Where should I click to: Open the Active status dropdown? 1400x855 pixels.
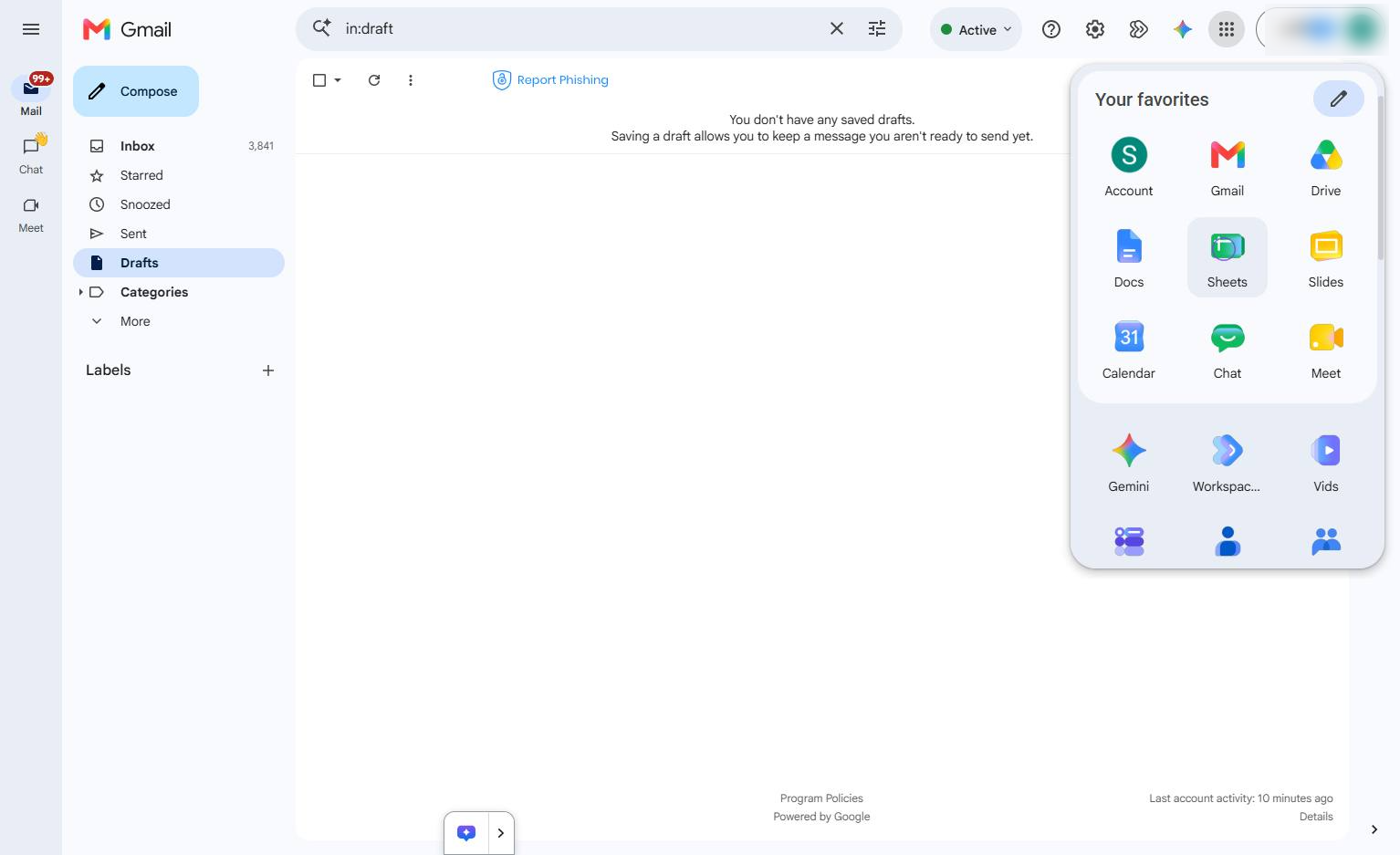pyautogui.click(x=977, y=29)
